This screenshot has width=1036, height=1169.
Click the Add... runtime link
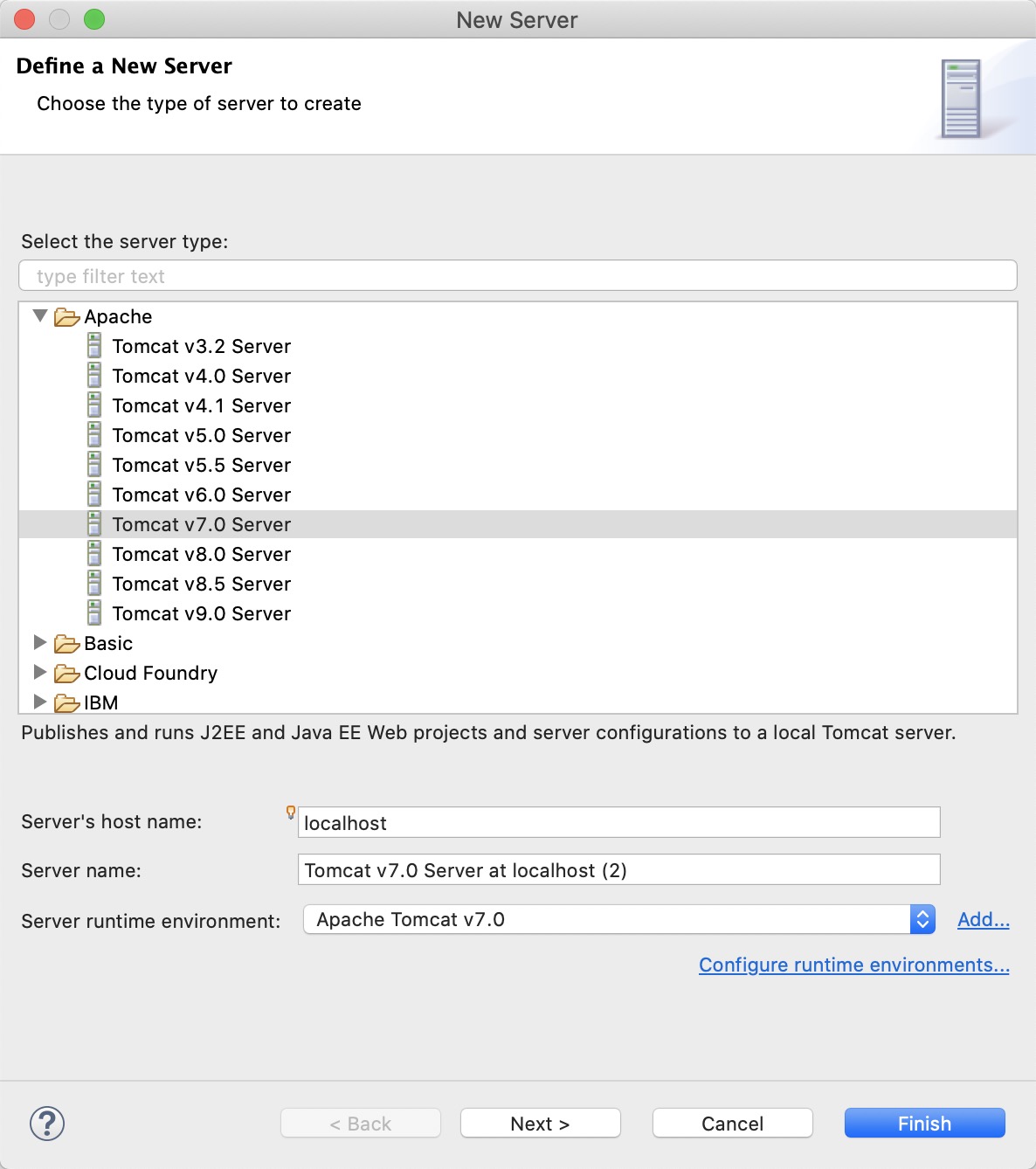click(984, 919)
